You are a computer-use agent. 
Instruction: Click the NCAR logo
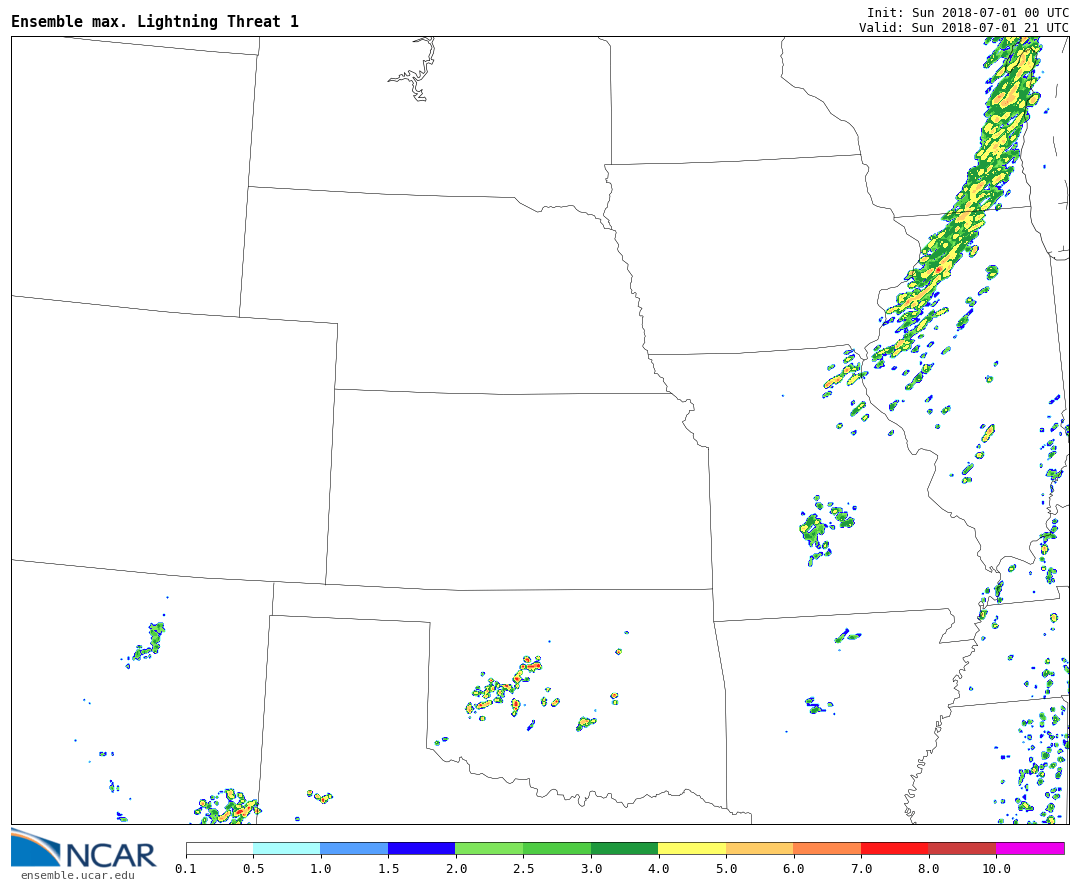[84, 848]
